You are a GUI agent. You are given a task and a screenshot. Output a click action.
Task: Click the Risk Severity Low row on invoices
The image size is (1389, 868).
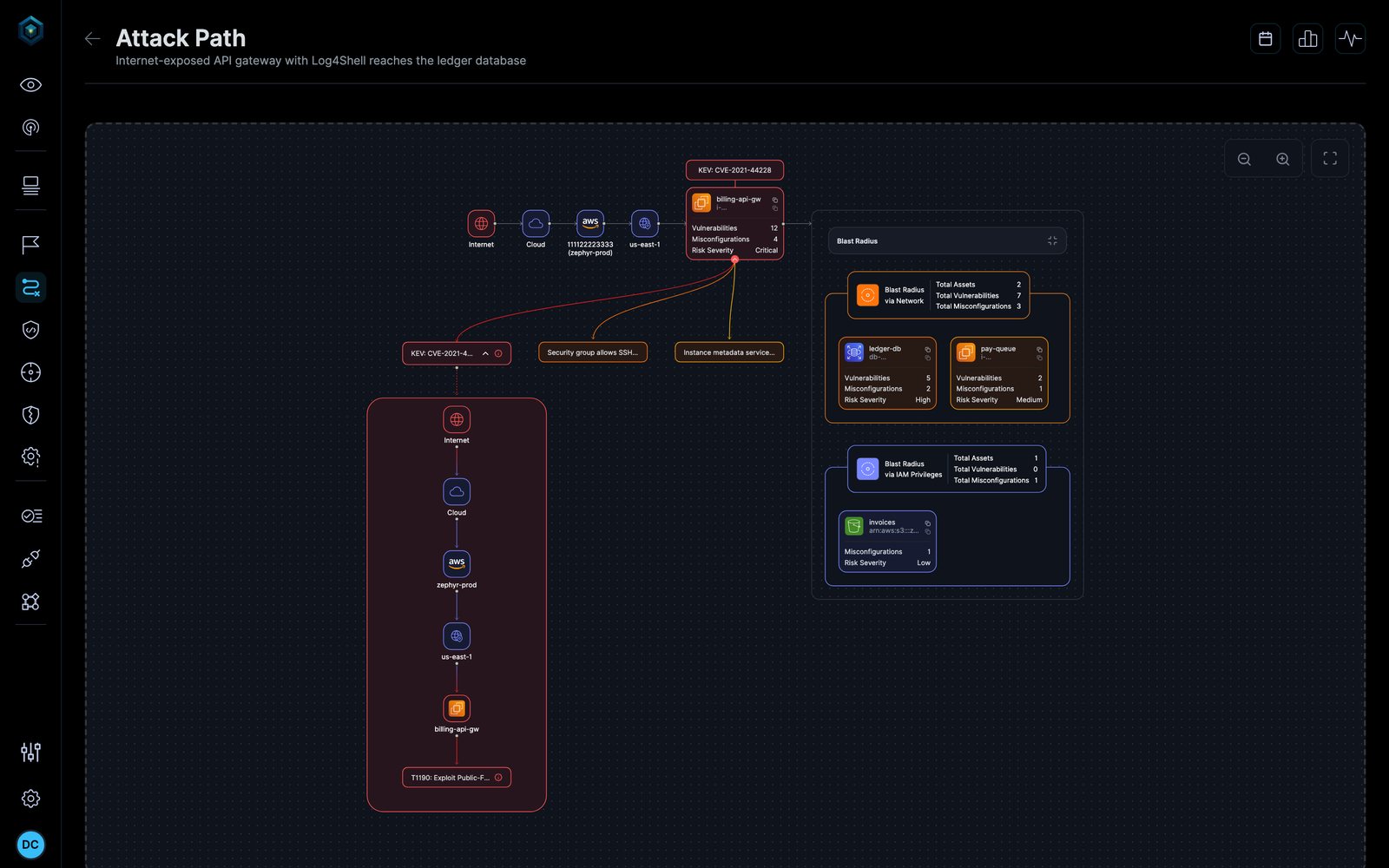(x=887, y=562)
